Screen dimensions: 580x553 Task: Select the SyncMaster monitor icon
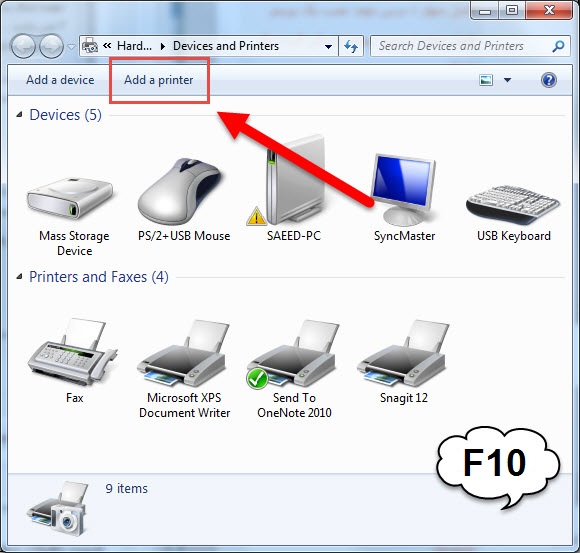404,190
